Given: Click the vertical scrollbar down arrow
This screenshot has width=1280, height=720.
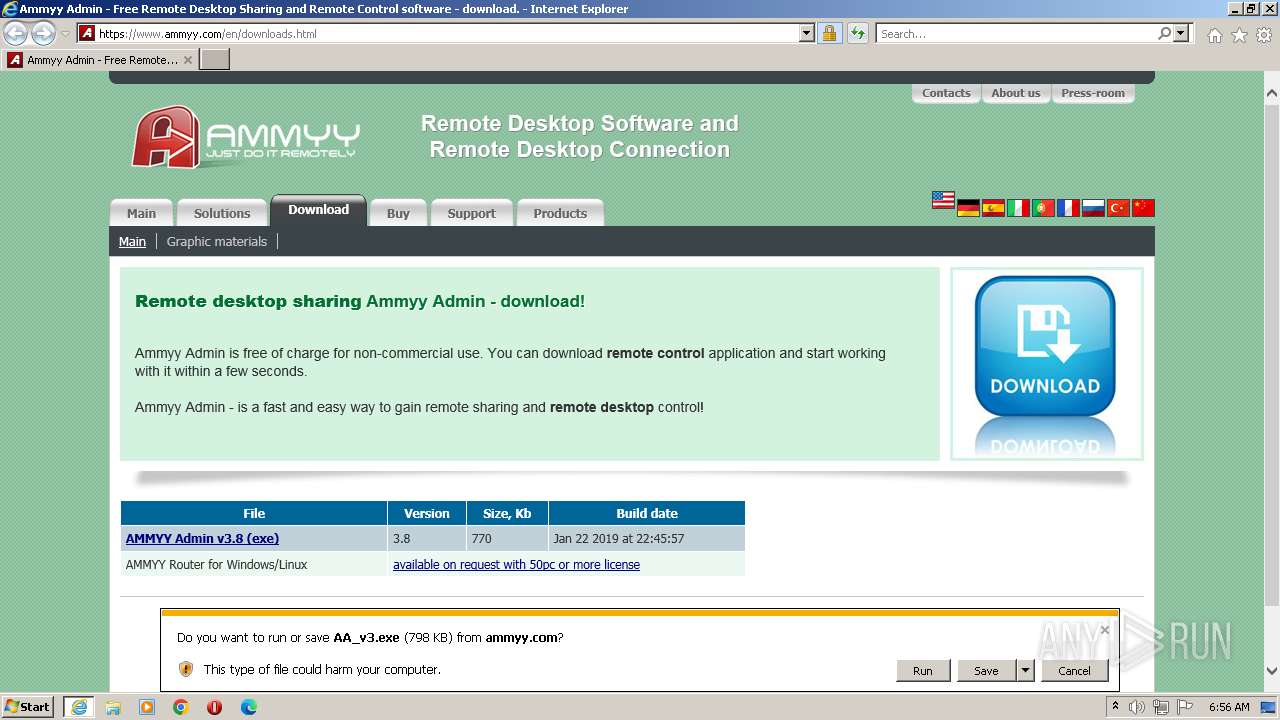Looking at the screenshot, I should coord(1272,671).
